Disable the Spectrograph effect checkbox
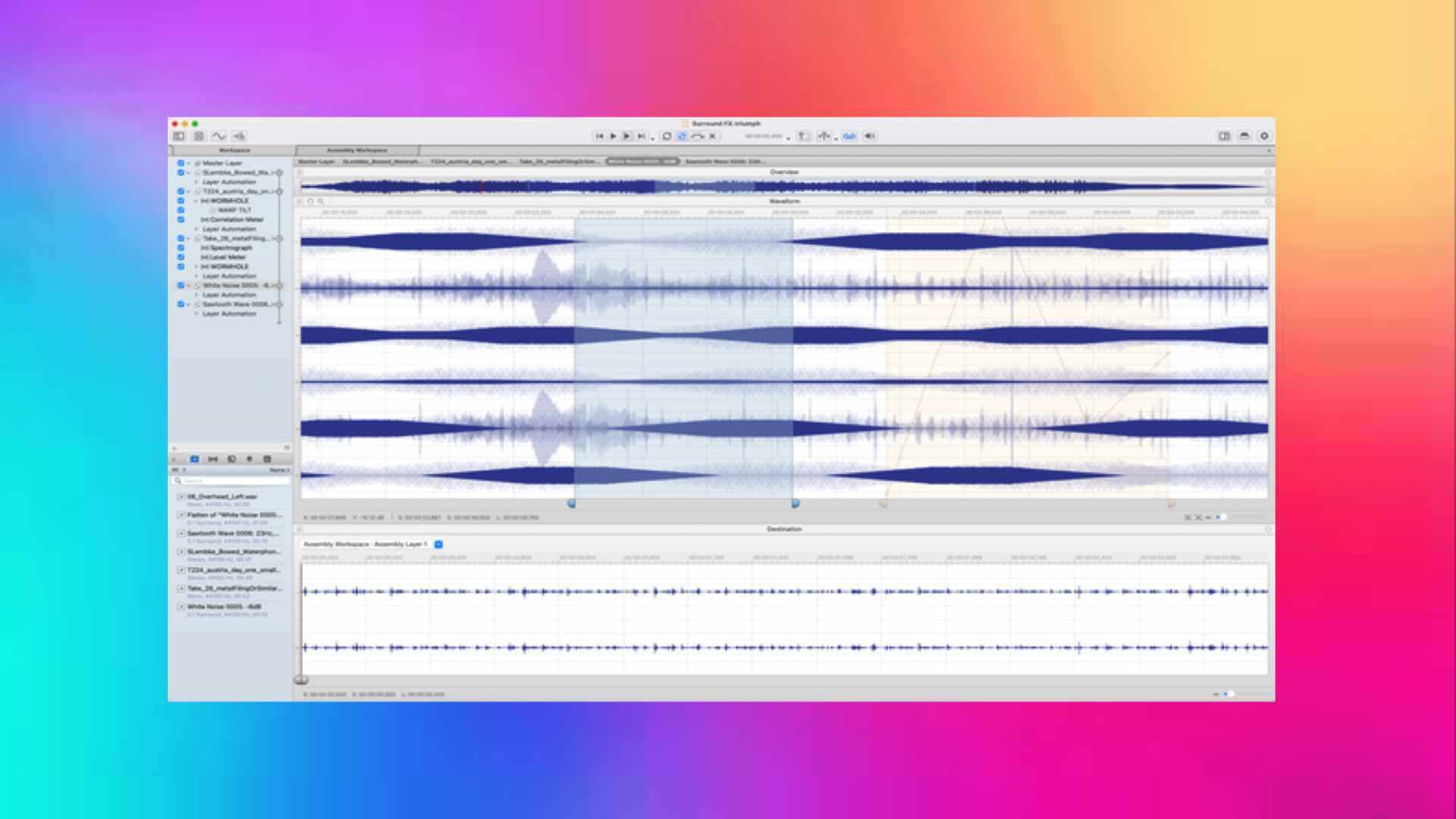Viewport: 1456px width, 819px height. tap(180, 248)
